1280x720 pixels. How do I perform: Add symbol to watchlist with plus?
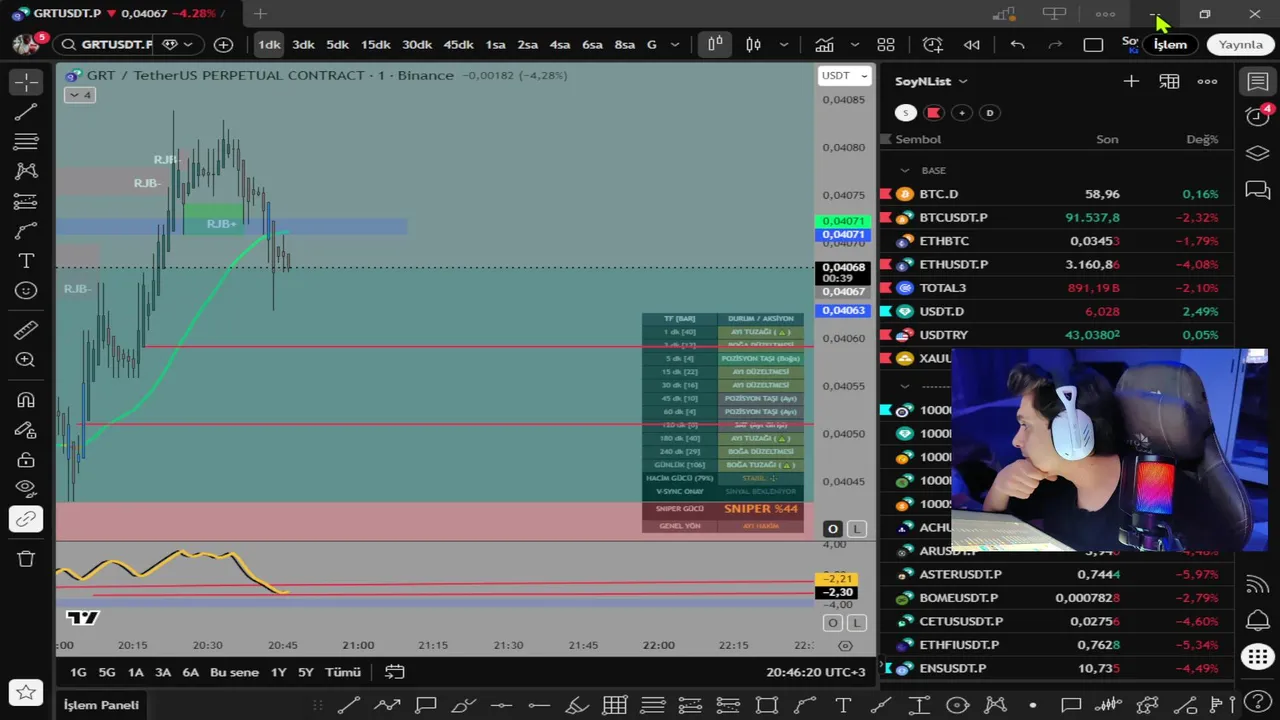(x=1131, y=81)
